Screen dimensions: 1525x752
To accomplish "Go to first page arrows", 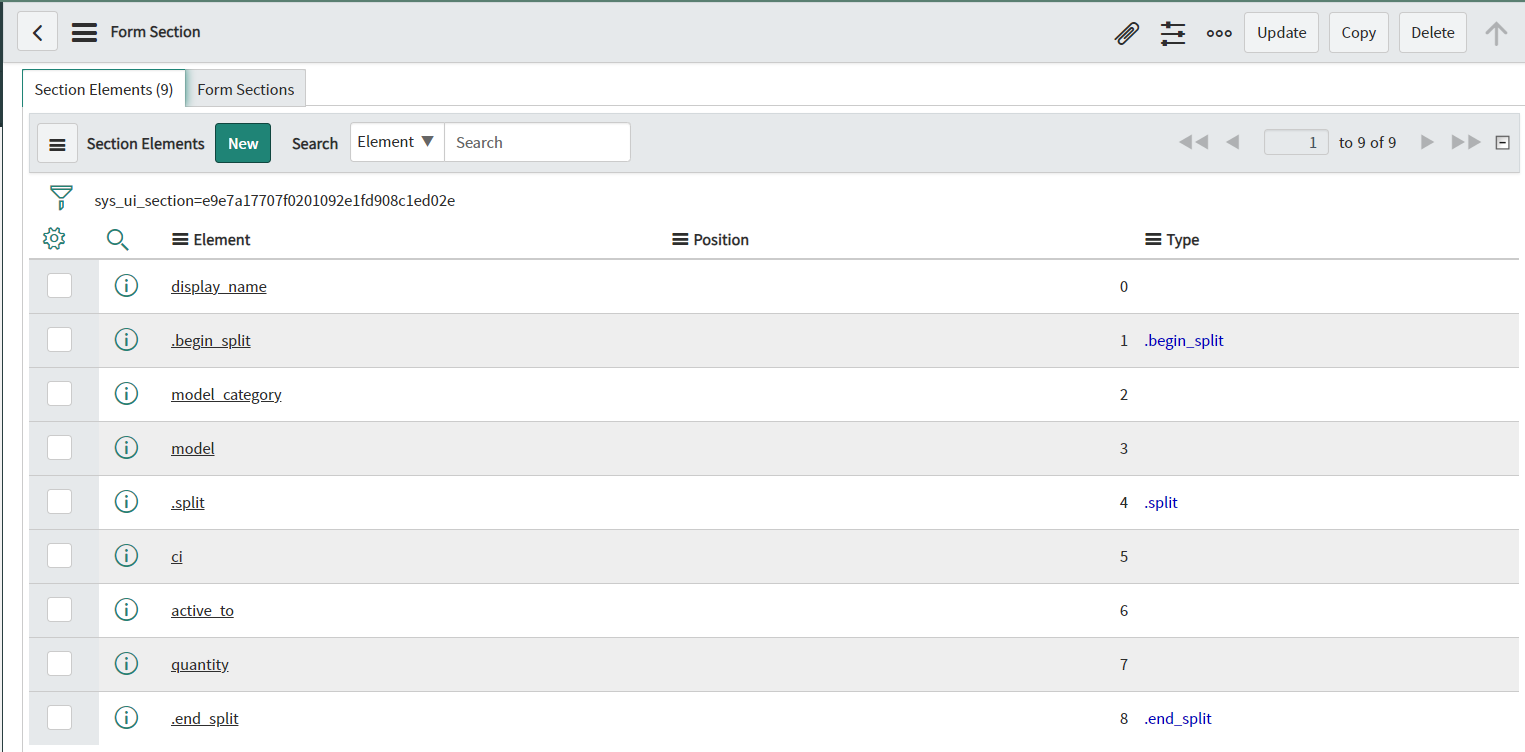I will point(1194,142).
